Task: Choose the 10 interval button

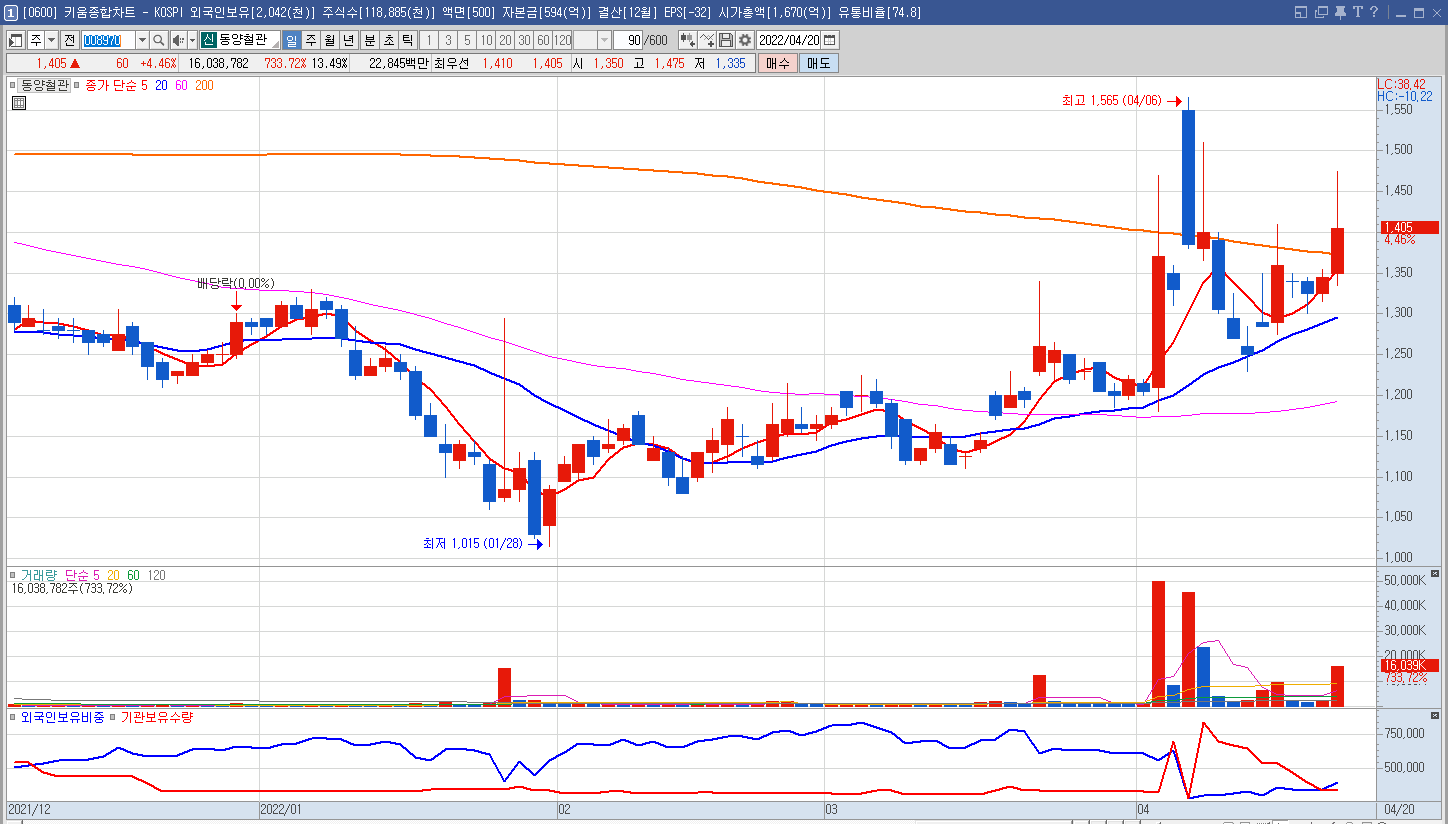Action: click(486, 40)
